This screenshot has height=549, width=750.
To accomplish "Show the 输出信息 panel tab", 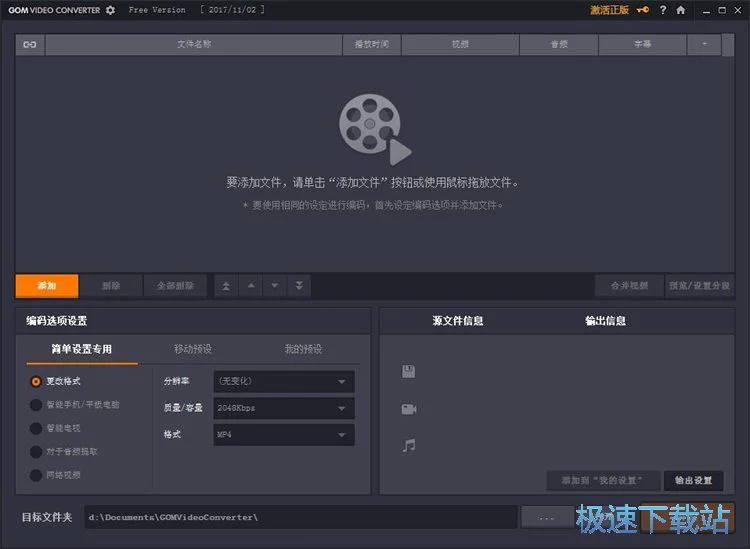I will (606, 321).
